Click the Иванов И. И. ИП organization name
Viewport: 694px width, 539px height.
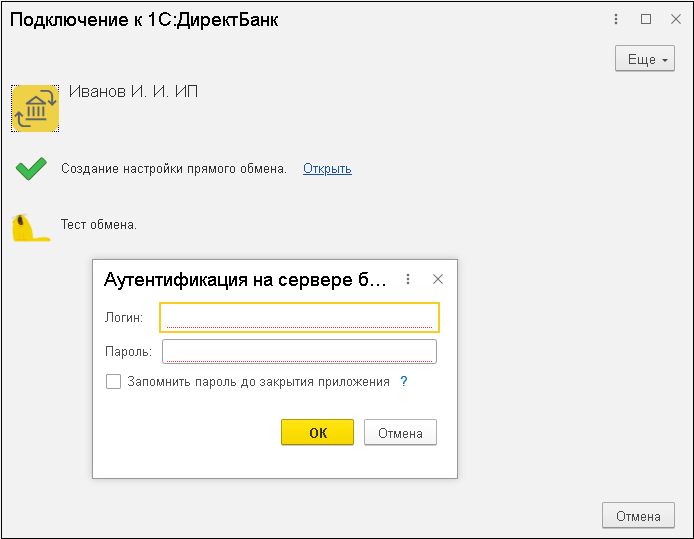point(133,92)
